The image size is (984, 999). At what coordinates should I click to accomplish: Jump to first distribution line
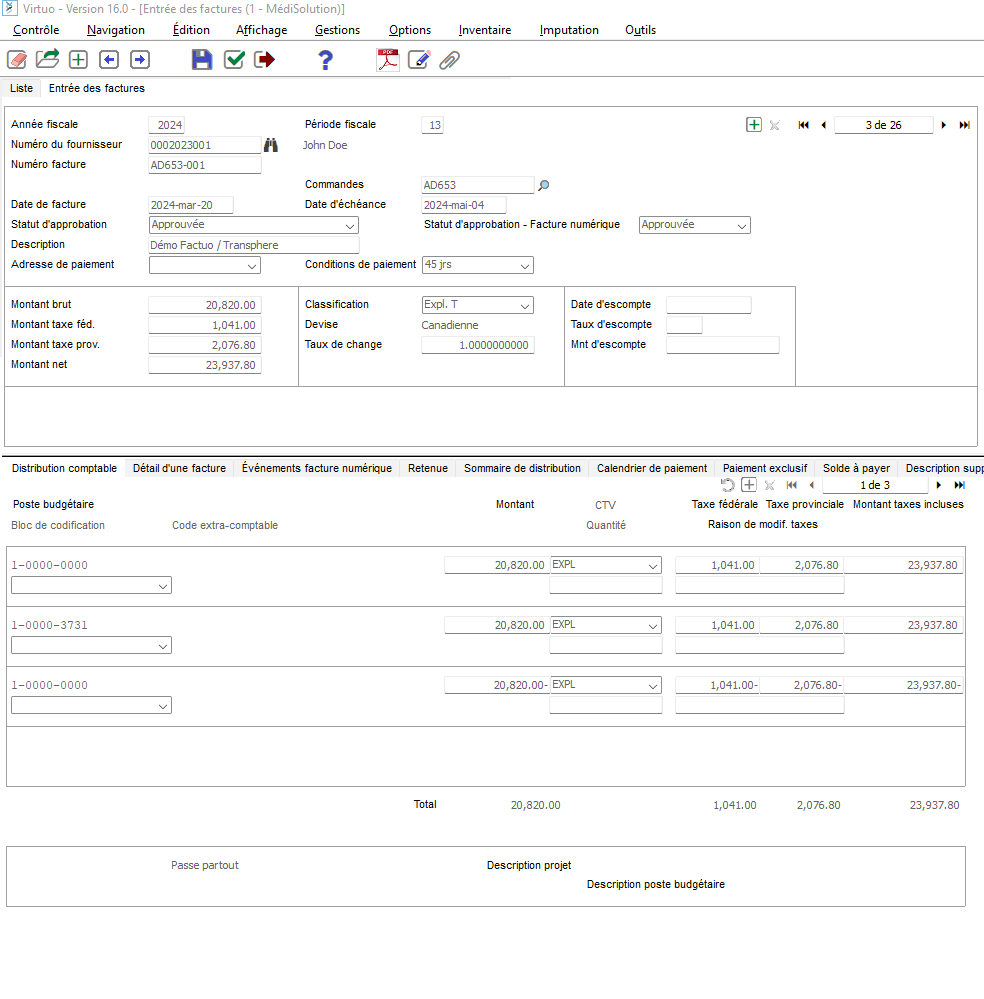click(x=792, y=485)
